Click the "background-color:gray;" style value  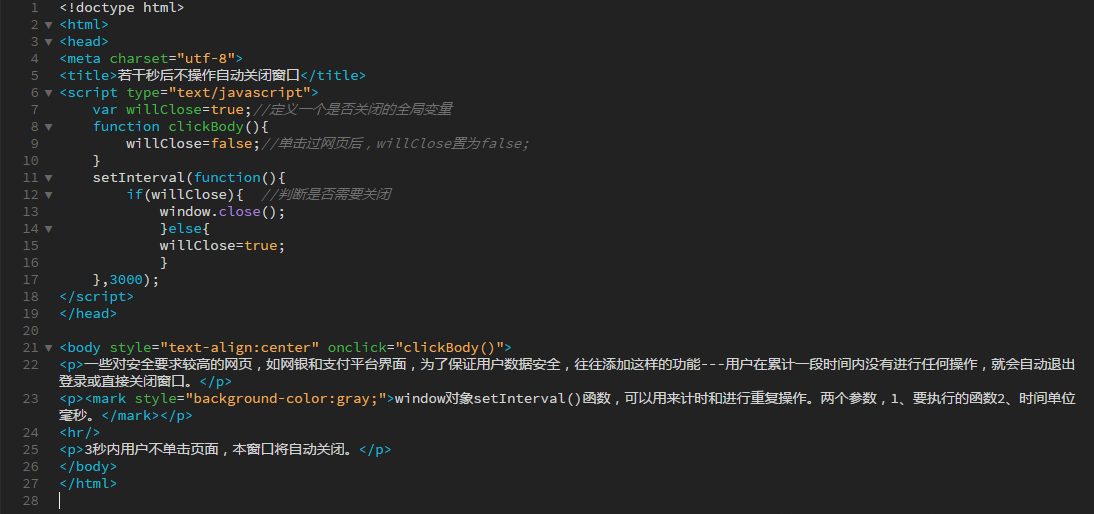(284, 398)
